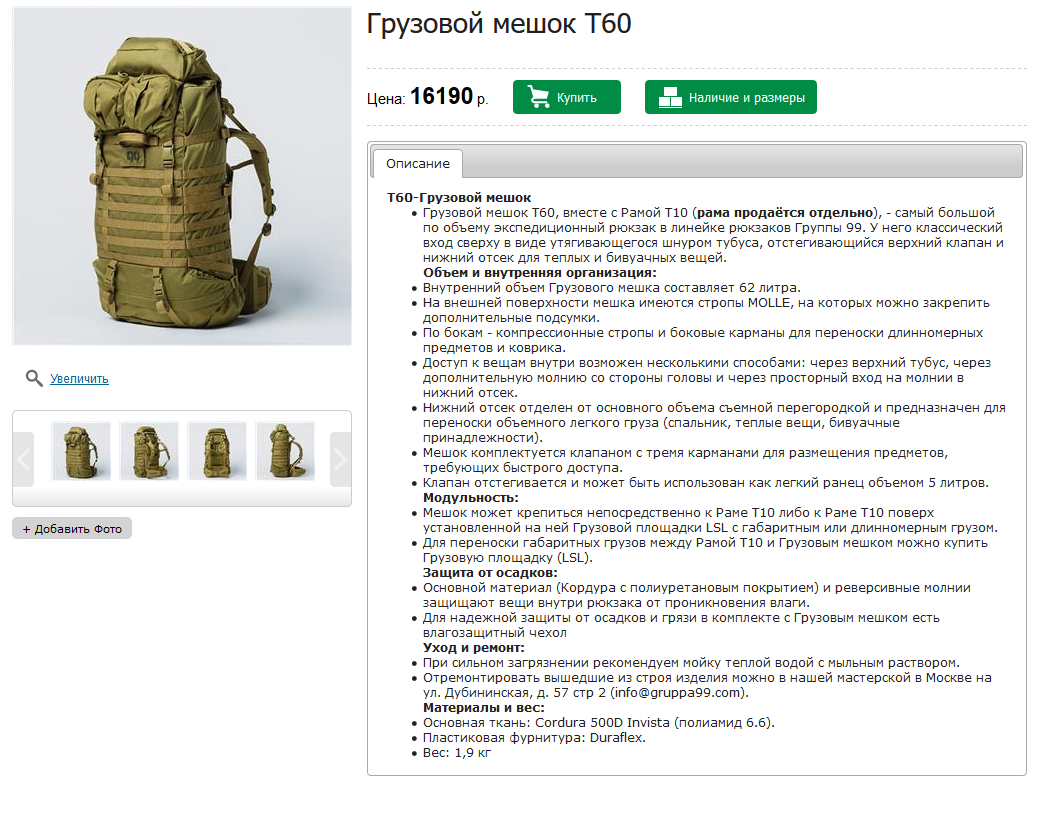Click the bold text Т60-Грузовой мешок
Image resolution: width=1045 pixels, height=840 pixels.
(459, 197)
